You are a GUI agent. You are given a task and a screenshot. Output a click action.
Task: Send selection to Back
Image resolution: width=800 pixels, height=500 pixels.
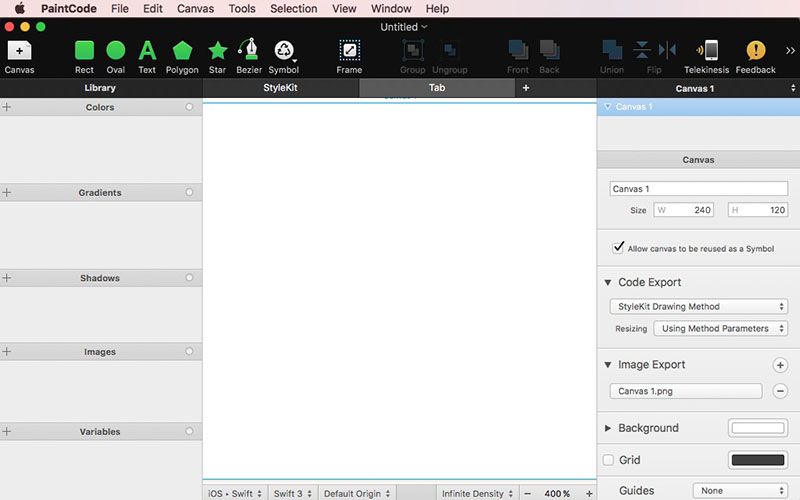(549, 57)
